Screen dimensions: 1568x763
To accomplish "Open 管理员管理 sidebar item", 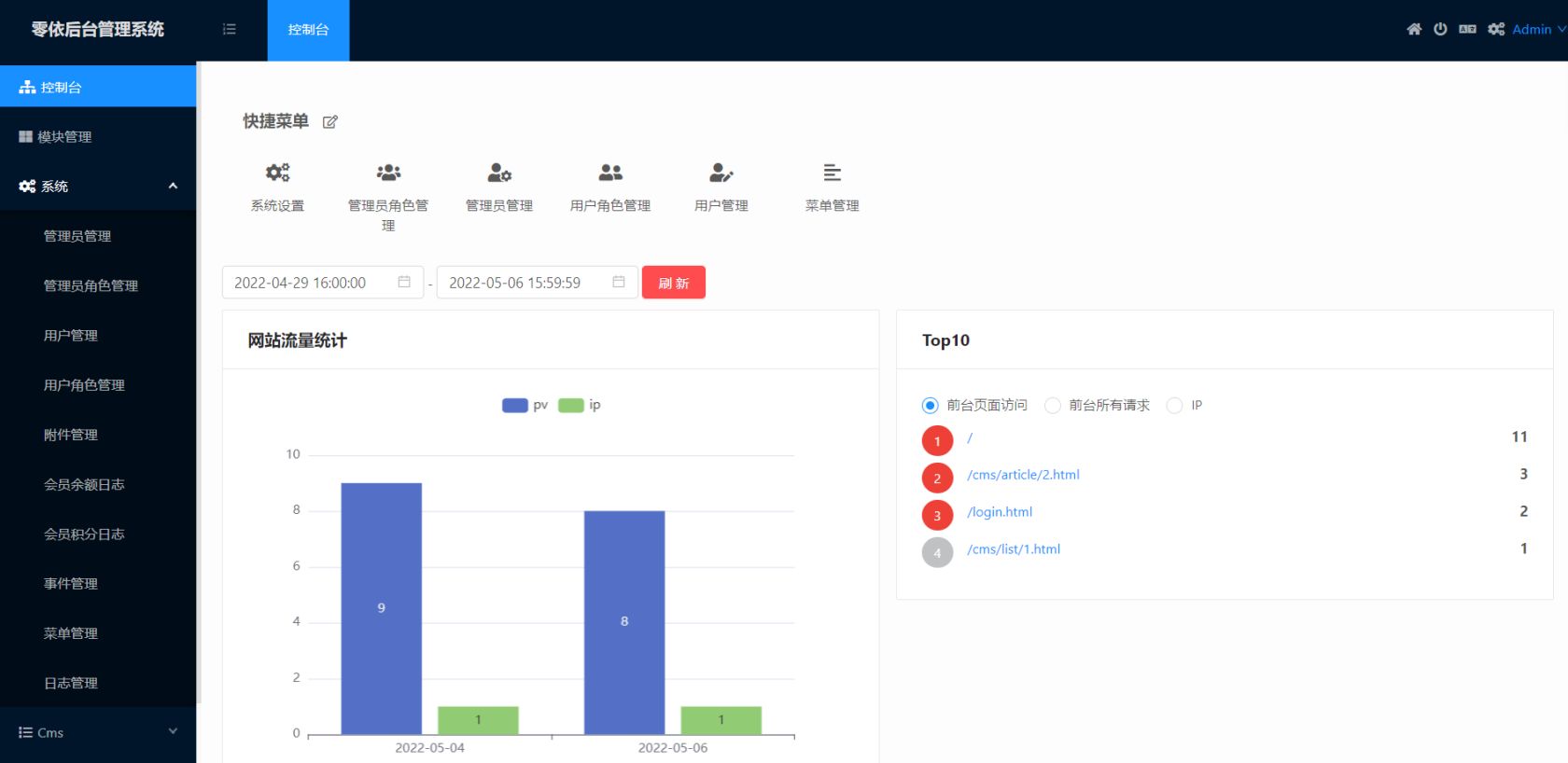I will (x=98, y=236).
